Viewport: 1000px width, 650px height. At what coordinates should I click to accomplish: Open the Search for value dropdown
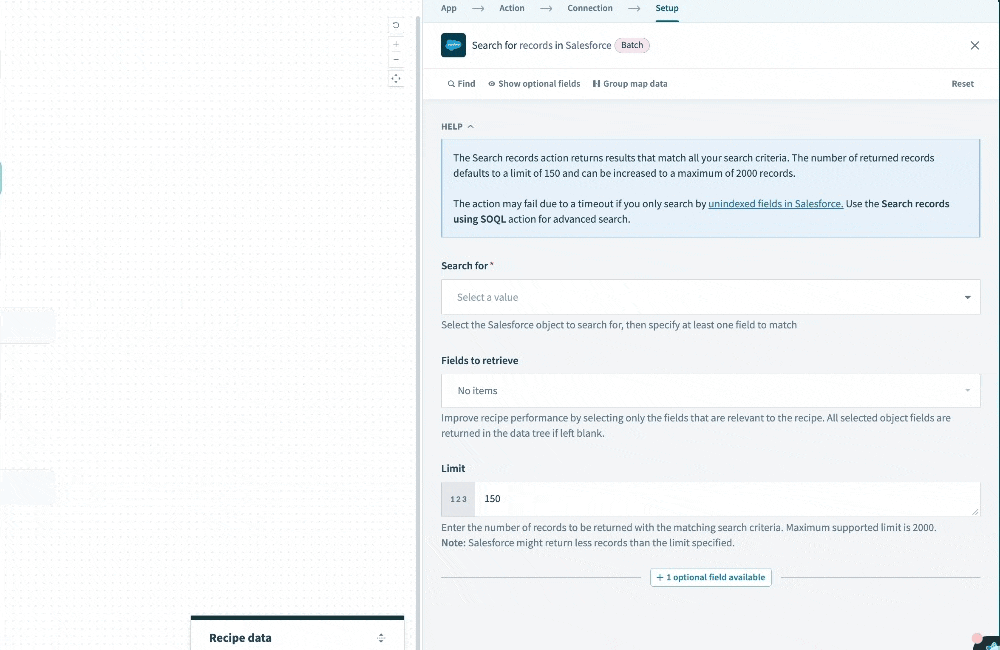click(710, 297)
